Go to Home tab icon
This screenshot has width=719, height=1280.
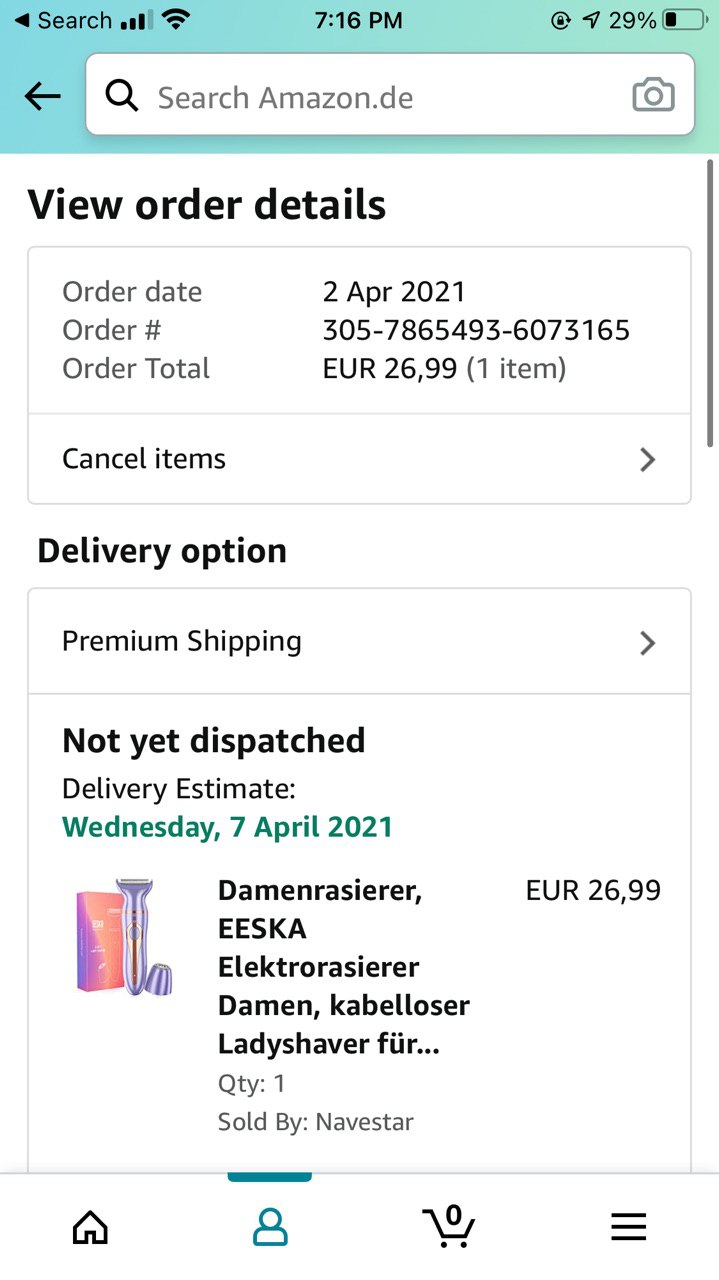point(90,1226)
